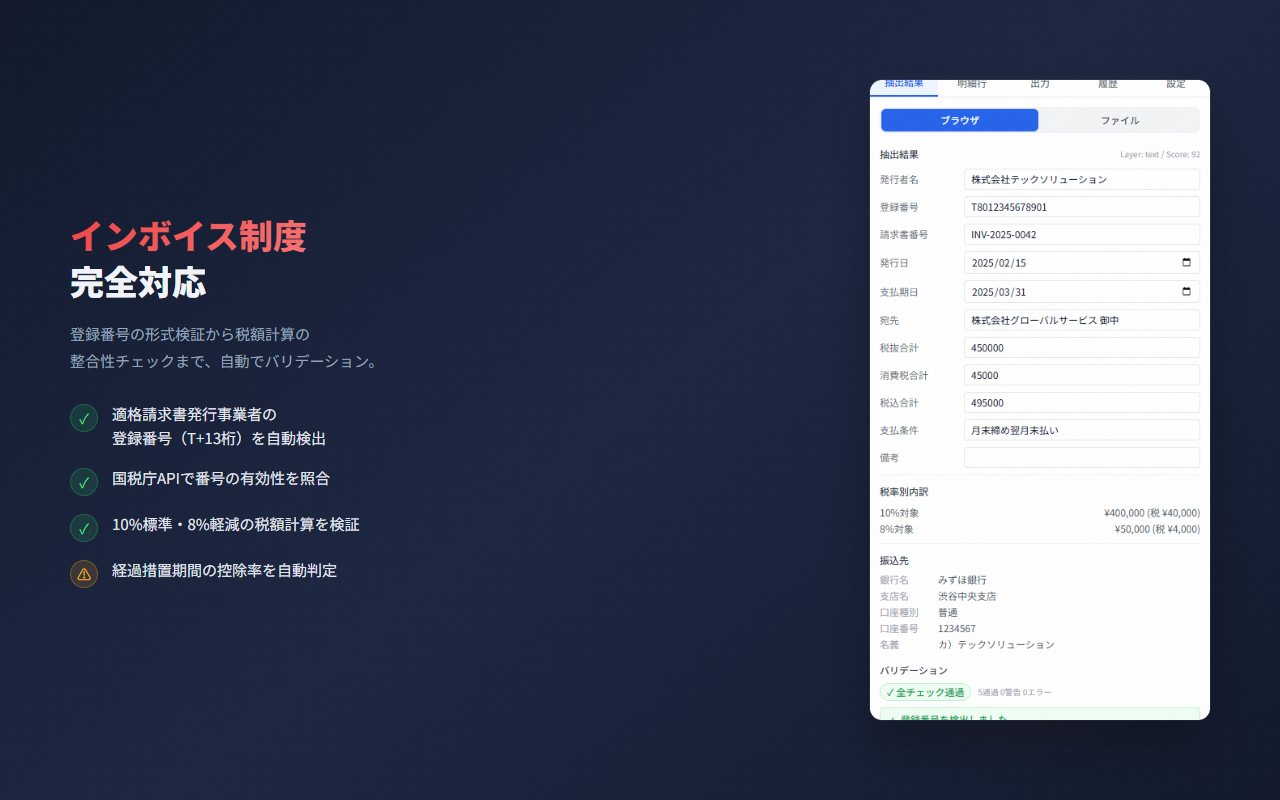Select the 支払期日 date field
1280x800 pixels.
(x=1082, y=292)
